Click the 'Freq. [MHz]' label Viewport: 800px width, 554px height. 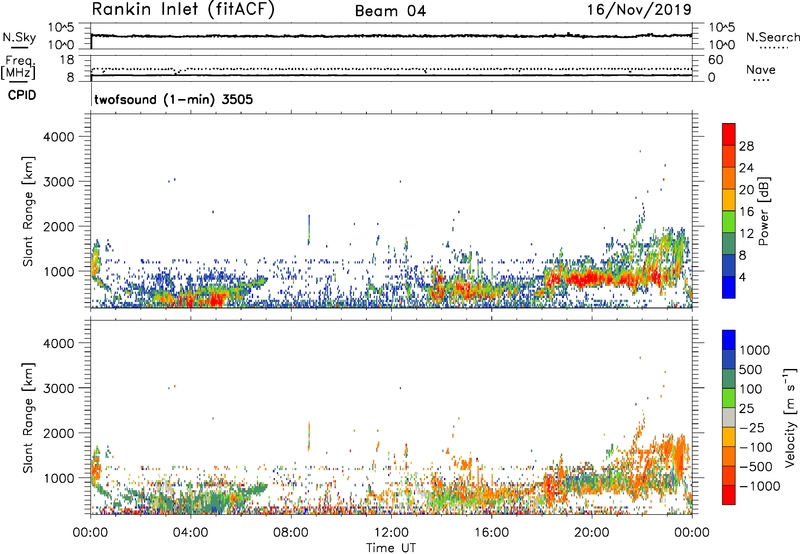tap(18, 68)
